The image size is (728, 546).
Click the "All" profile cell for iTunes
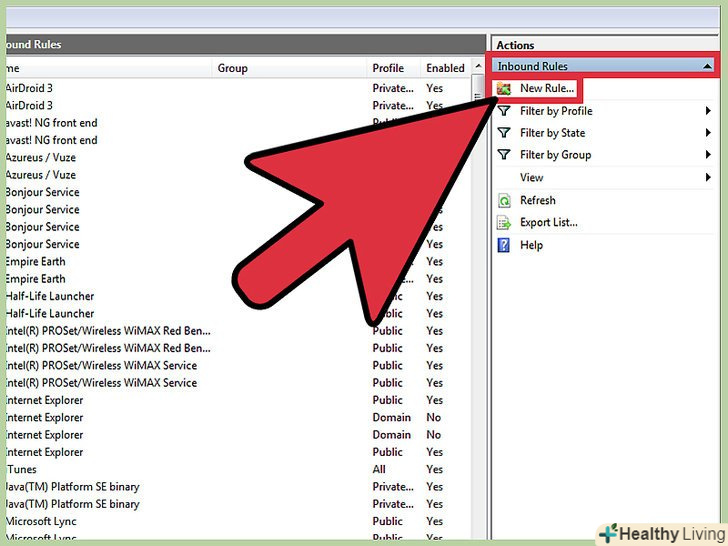click(379, 469)
